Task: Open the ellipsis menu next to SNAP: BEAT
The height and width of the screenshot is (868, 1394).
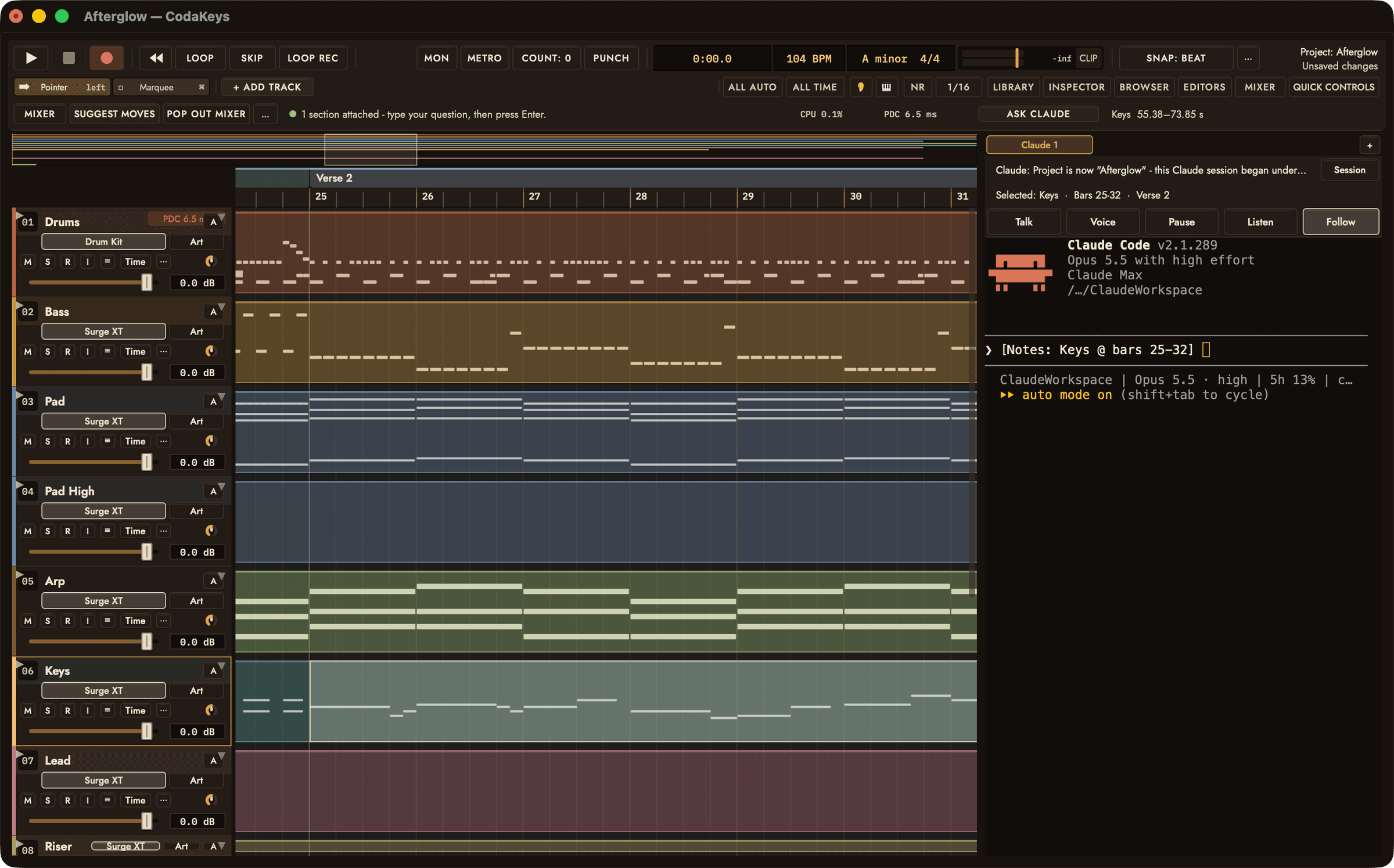Action: pos(1248,58)
